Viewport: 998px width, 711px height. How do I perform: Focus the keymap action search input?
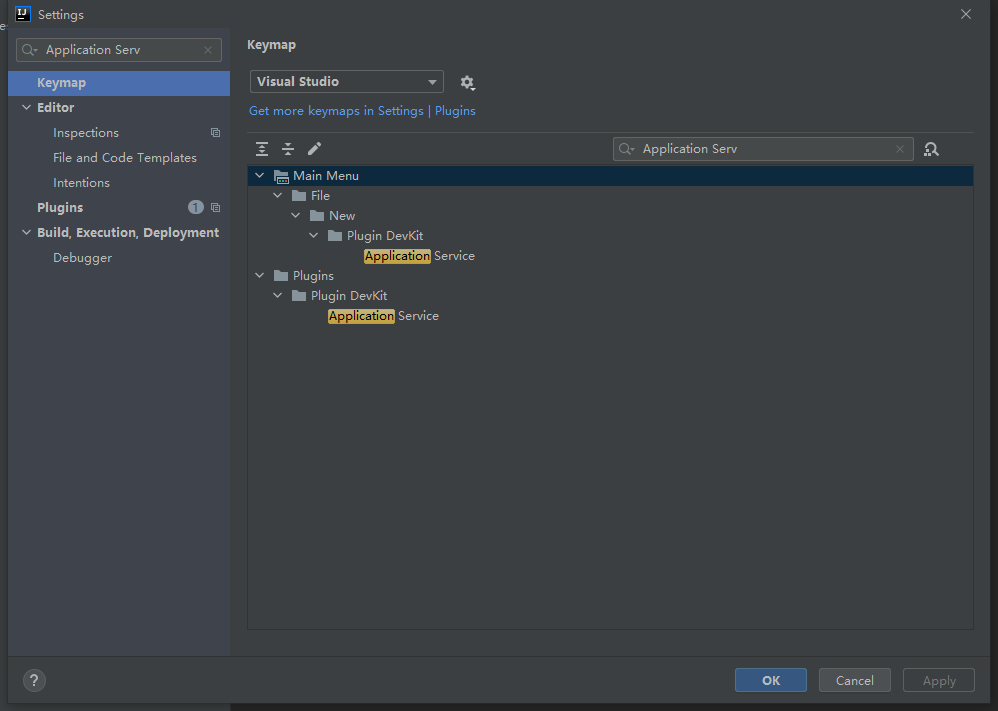764,149
